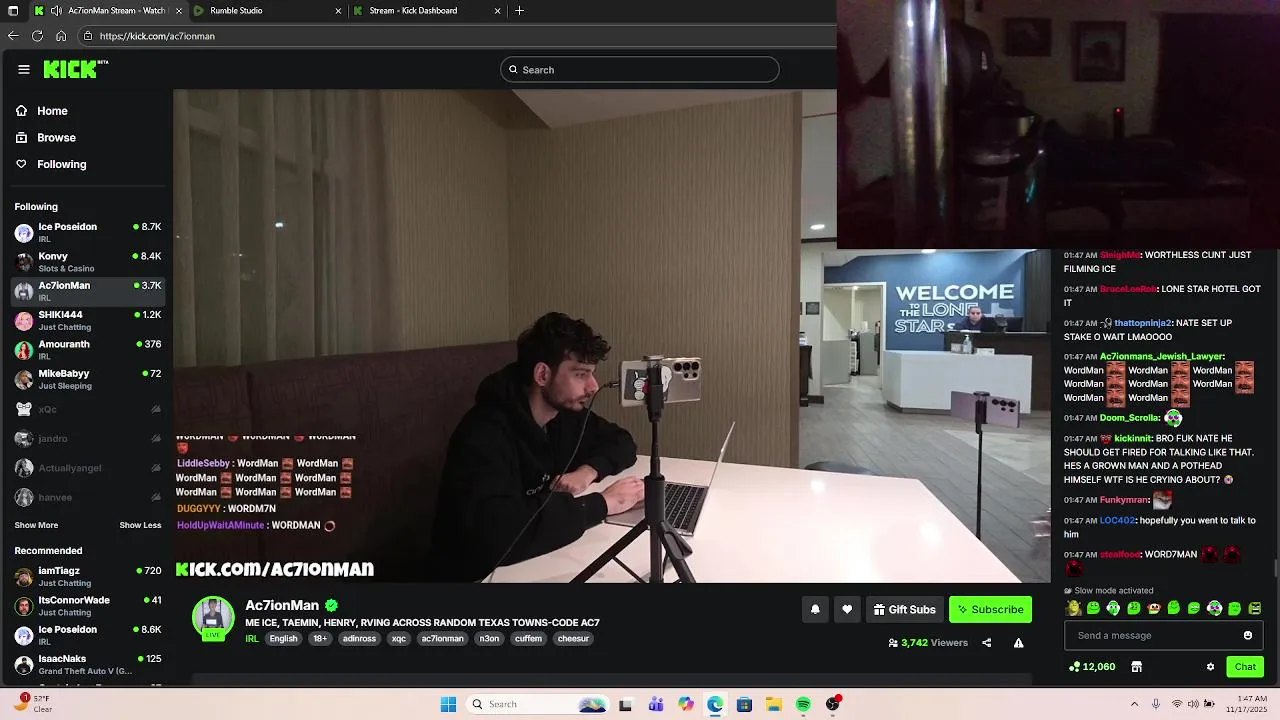Click the n3on tag
The width and height of the screenshot is (1280, 720).
489,639
